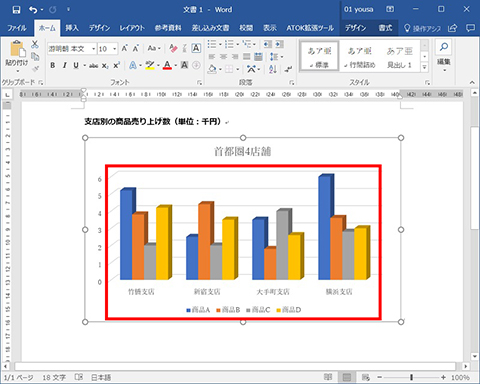480x384 pixels.
Task: Expand the Styles gallery more arrow
Action: [x=424, y=67]
